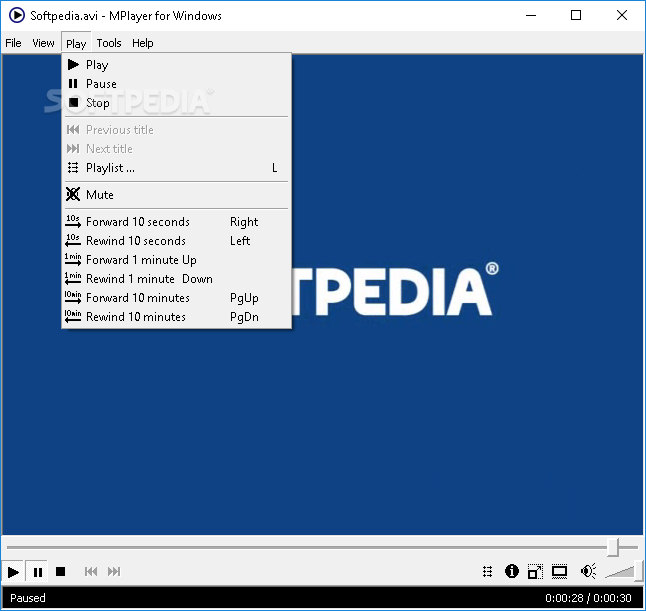Close the MPlayer window
The height and width of the screenshot is (611, 646).
click(x=622, y=16)
